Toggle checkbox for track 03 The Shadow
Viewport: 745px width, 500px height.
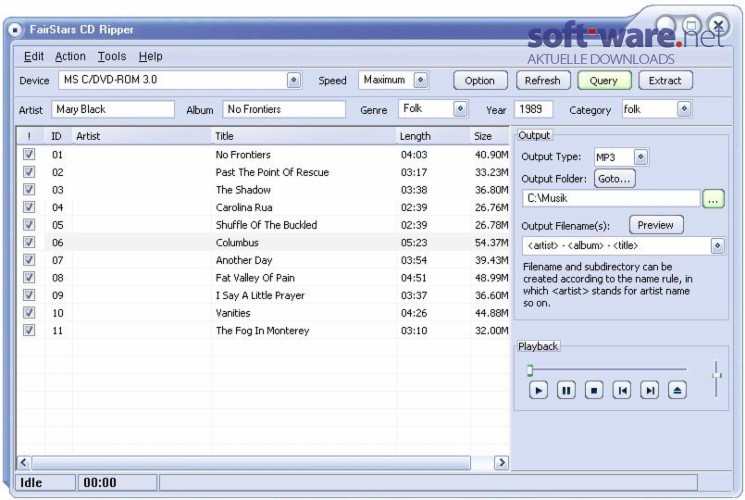coord(29,189)
